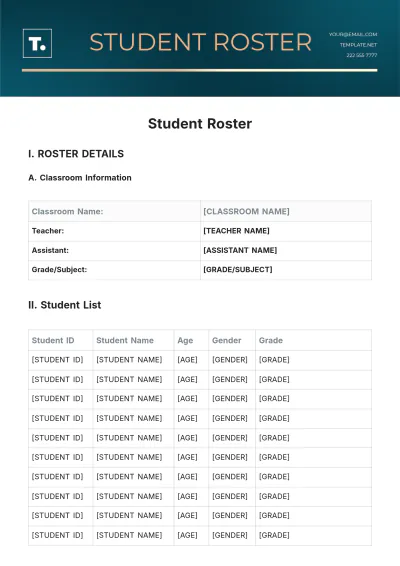The width and height of the screenshot is (400, 566).
Task: Click the T. logo in the banner
Action: click(37, 43)
